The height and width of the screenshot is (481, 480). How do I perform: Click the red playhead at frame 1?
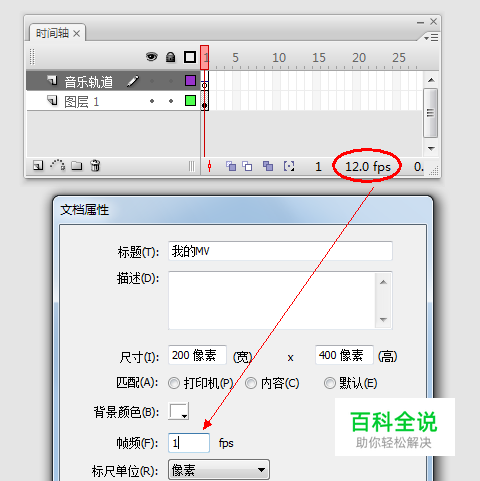pos(205,58)
